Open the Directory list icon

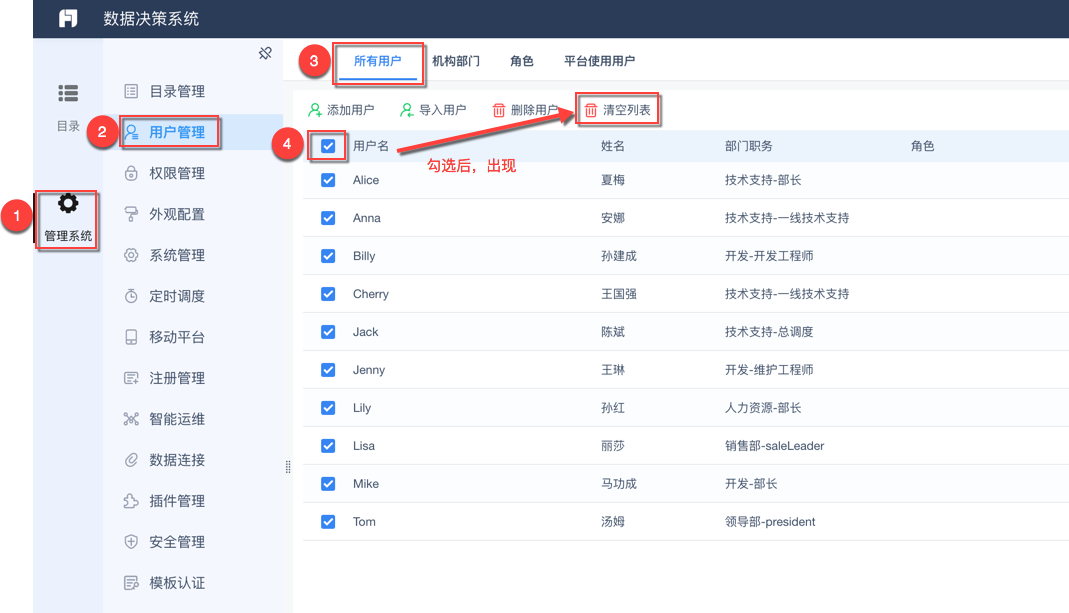tap(68, 93)
